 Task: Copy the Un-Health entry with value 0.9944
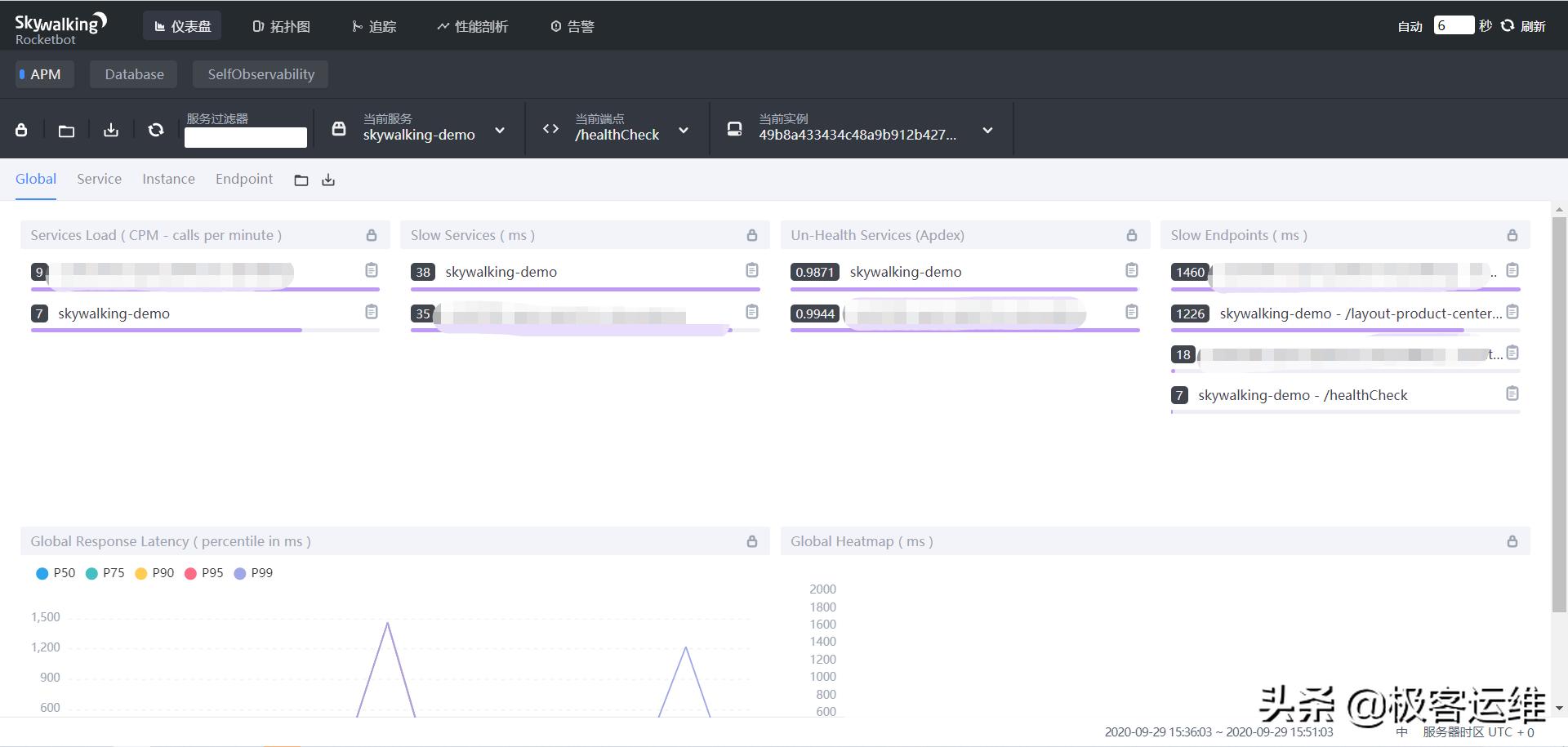coord(1132,312)
